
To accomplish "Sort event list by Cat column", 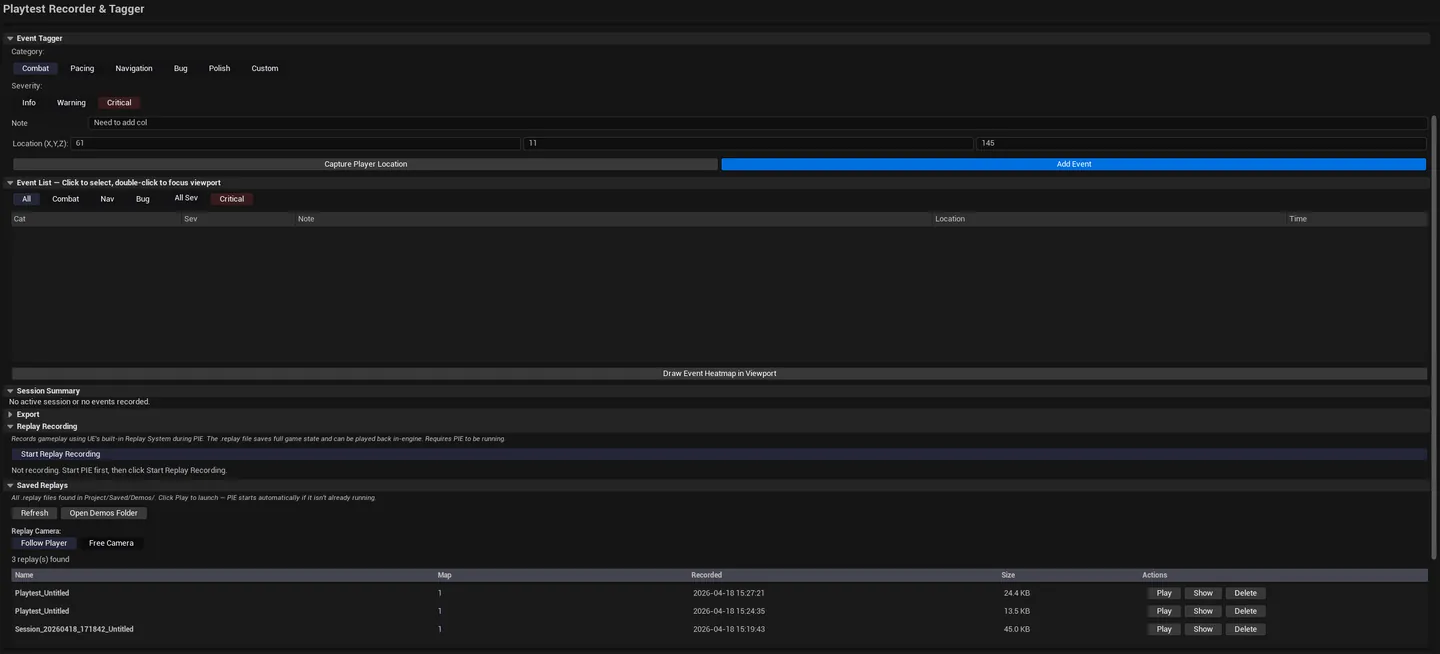I will point(96,219).
